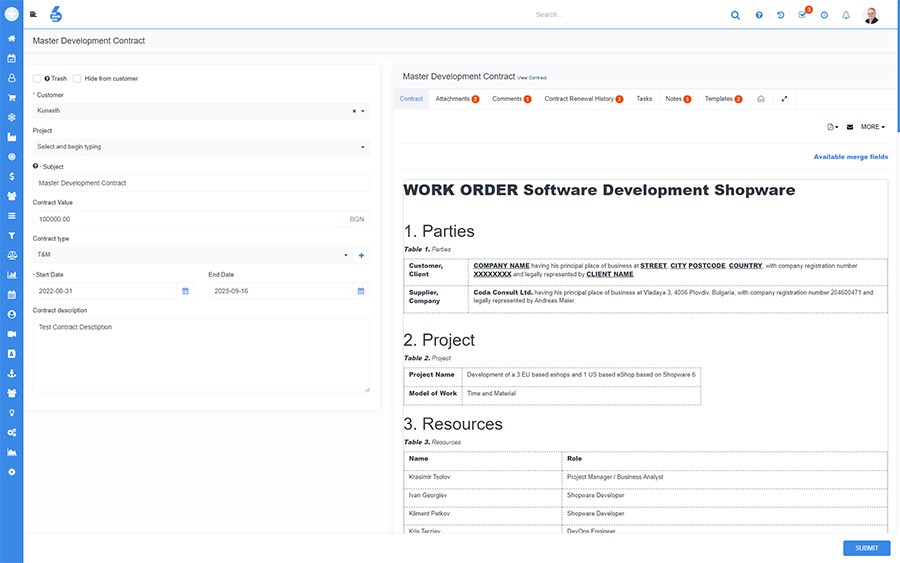Image resolution: width=900 pixels, height=563 pixels.
Task: Click the Subject input field
Action: click(x=201, y=183)
